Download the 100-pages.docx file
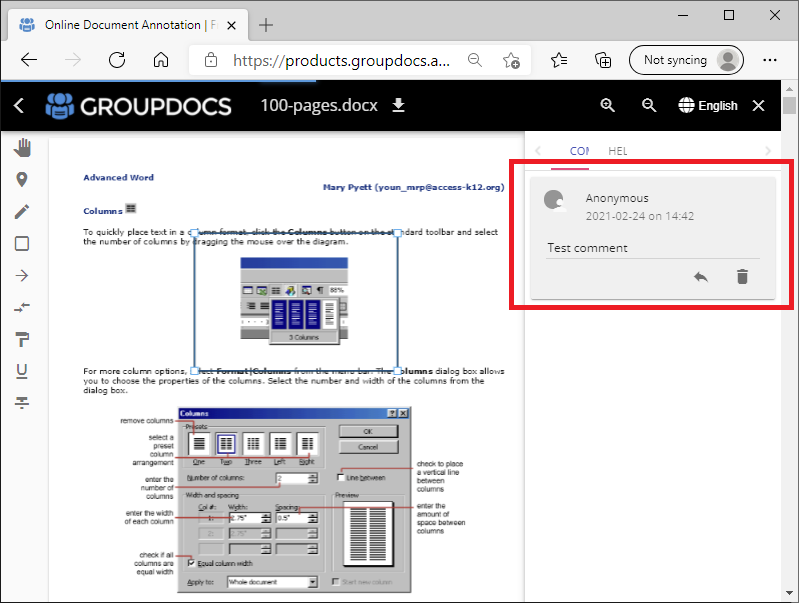 click(x=398, y=105)
